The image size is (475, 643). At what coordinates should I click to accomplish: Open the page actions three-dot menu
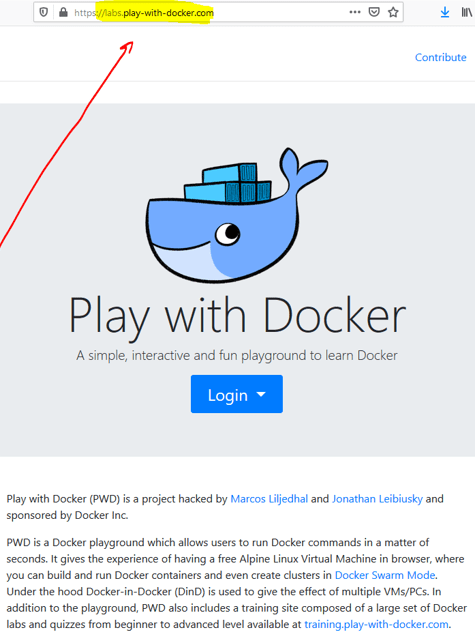[355, 12]
